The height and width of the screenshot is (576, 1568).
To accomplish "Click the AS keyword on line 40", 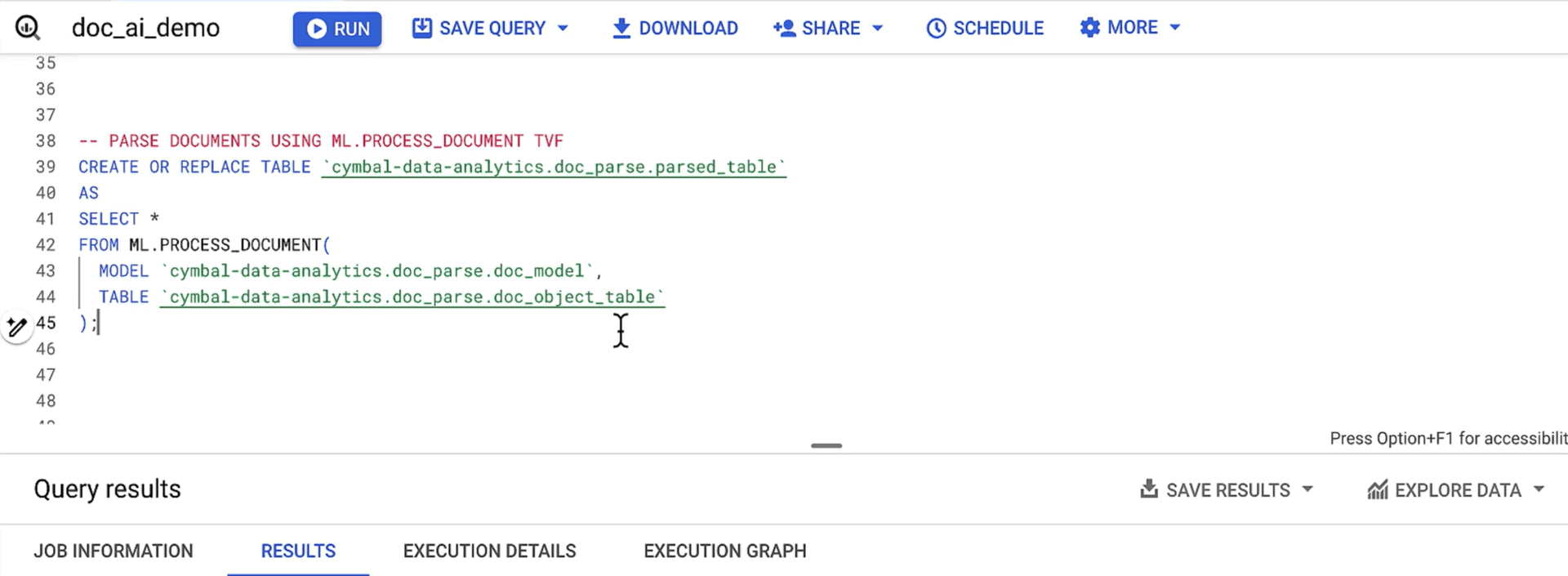I will [x=88, y=193].
